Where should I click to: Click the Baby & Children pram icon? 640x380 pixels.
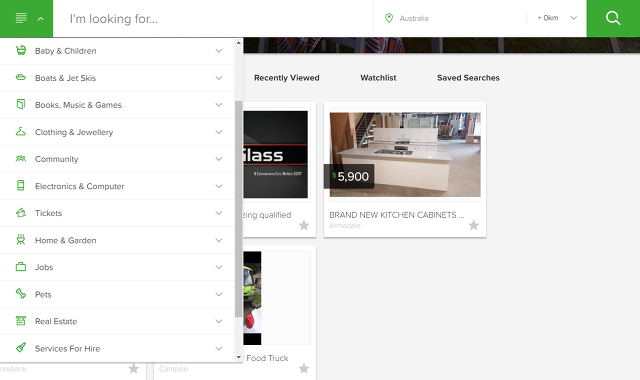[x=21, y=51]
